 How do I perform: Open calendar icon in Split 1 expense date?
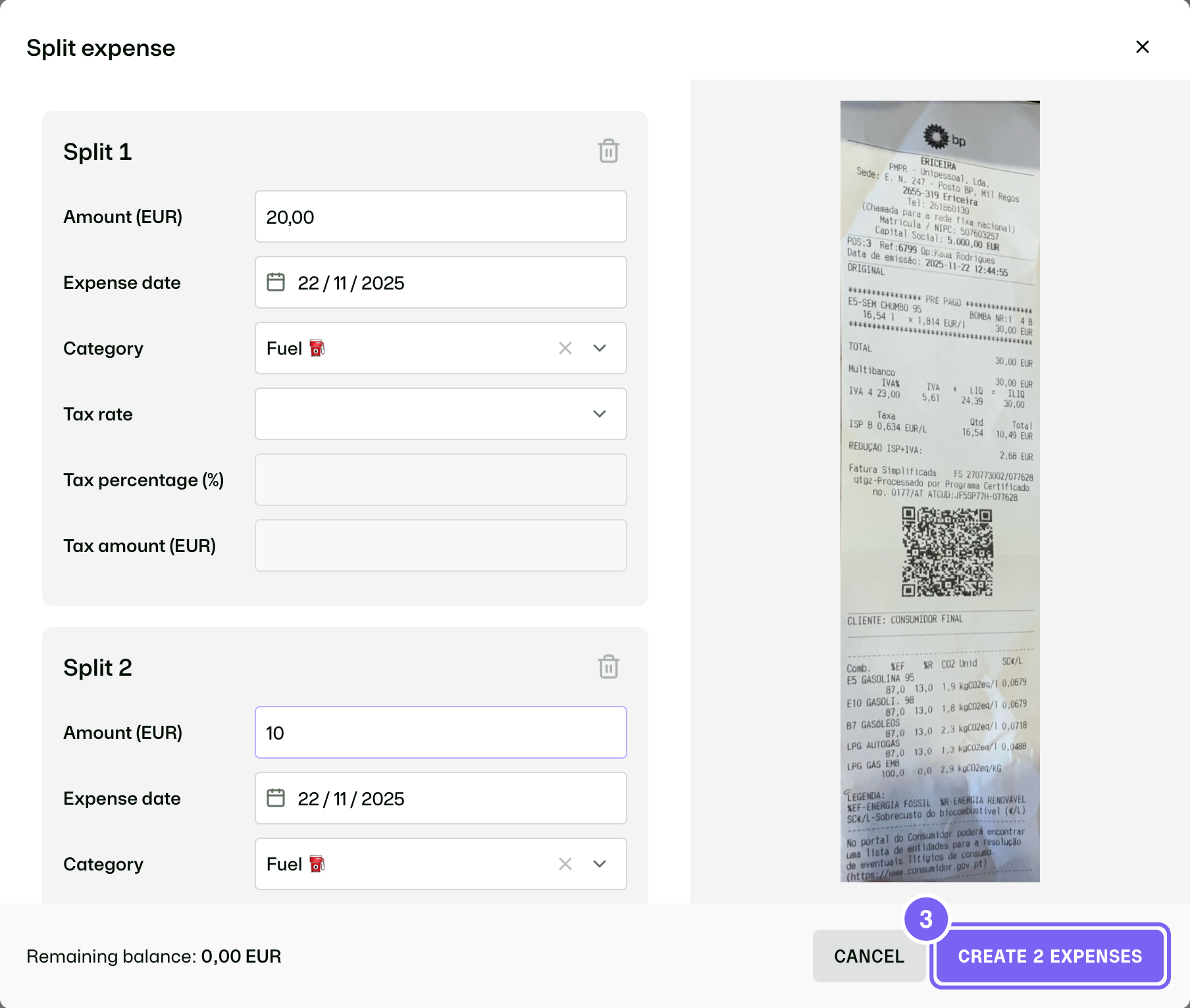coord(276,282)
